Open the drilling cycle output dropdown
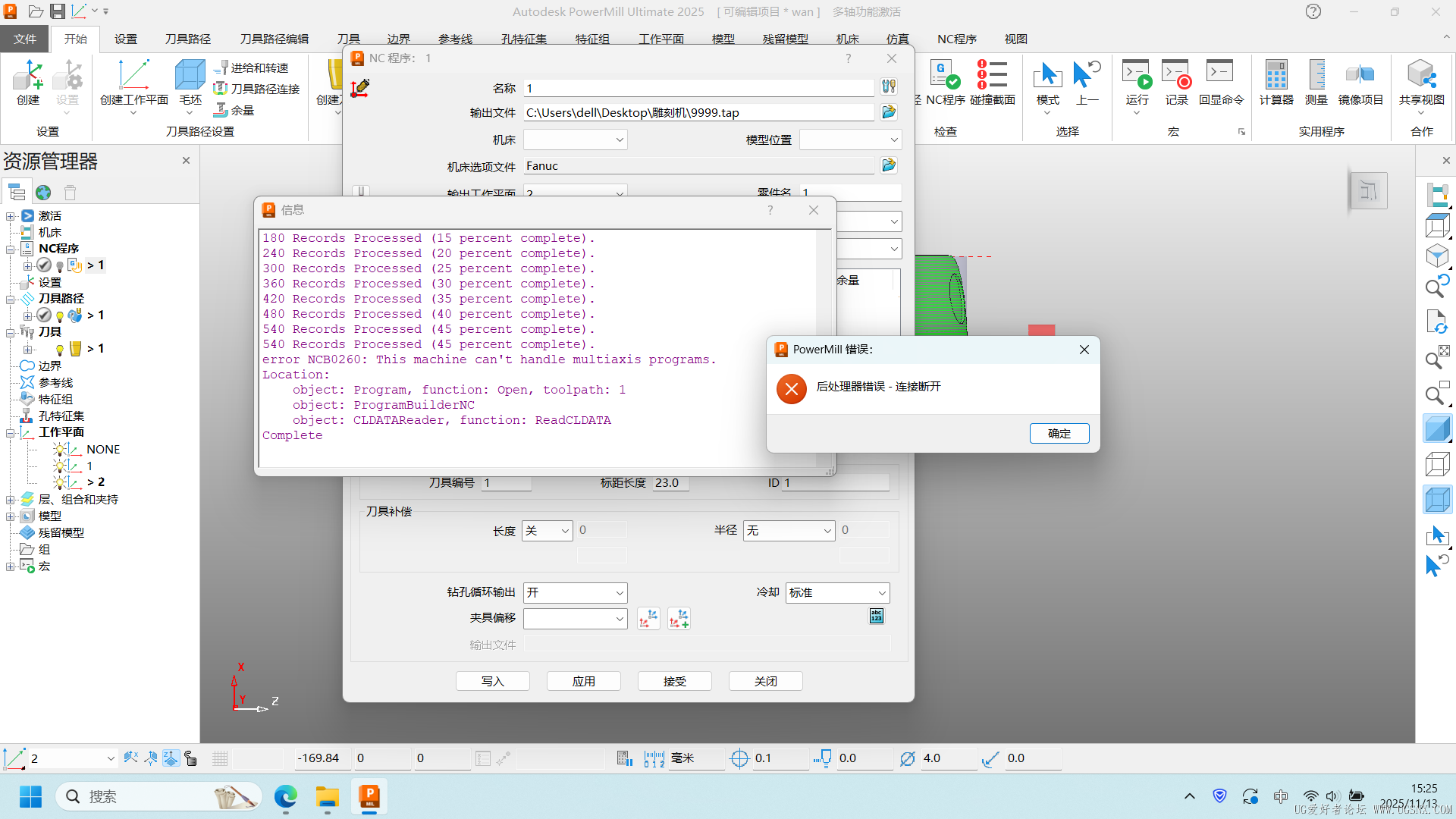Screen dimensions: 1456x819 [x=575, y=593]
